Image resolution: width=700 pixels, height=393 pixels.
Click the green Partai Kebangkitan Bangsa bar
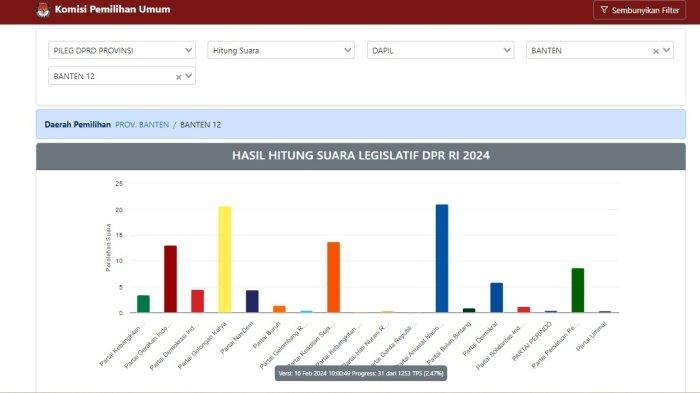click(143, 304)
